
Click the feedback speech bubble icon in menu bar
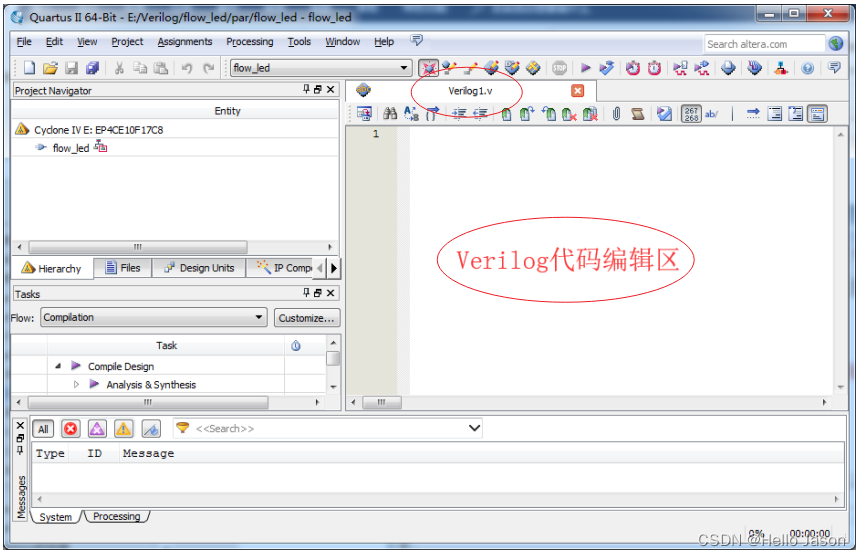416,40
